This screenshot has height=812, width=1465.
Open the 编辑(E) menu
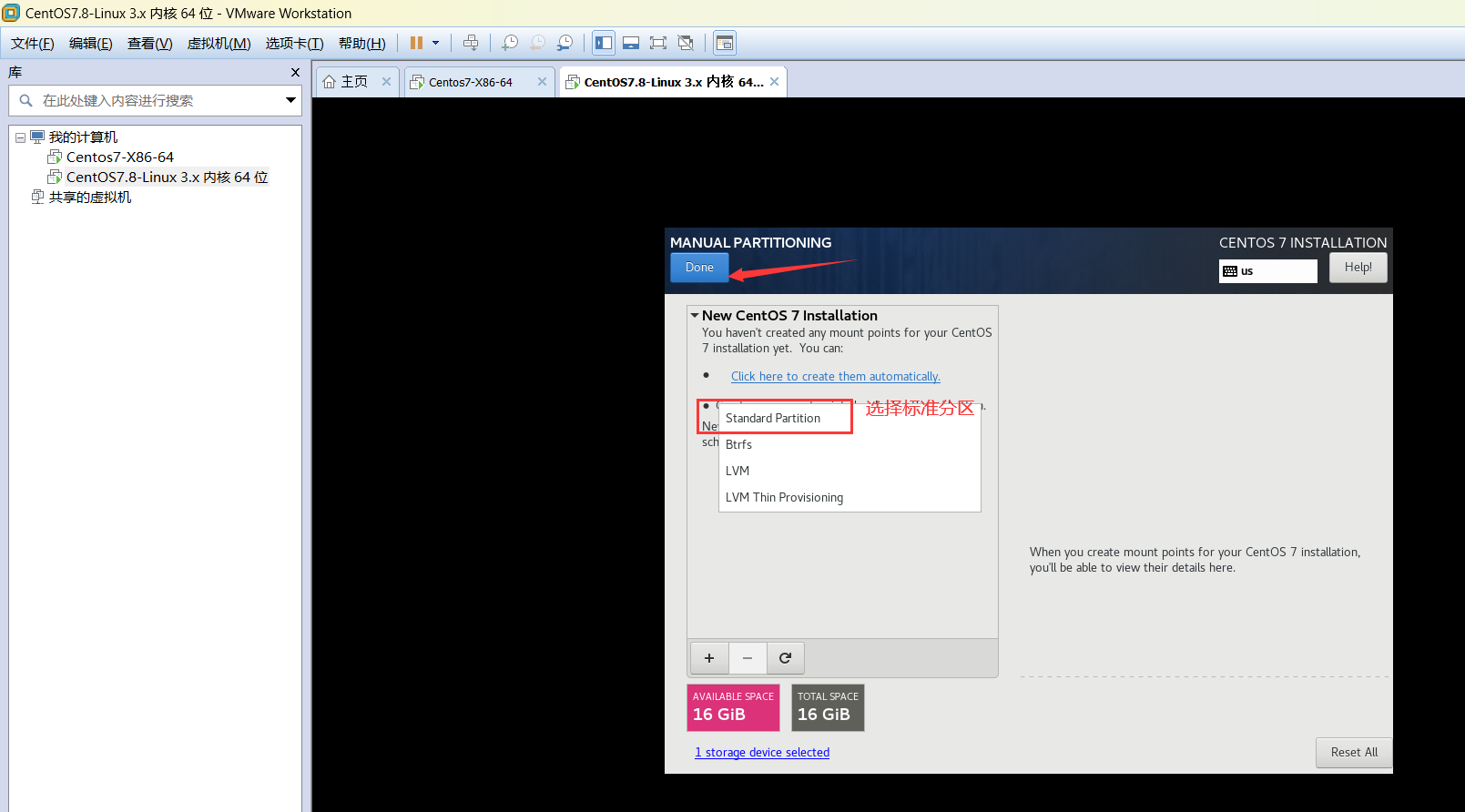(x=91, y=44)
